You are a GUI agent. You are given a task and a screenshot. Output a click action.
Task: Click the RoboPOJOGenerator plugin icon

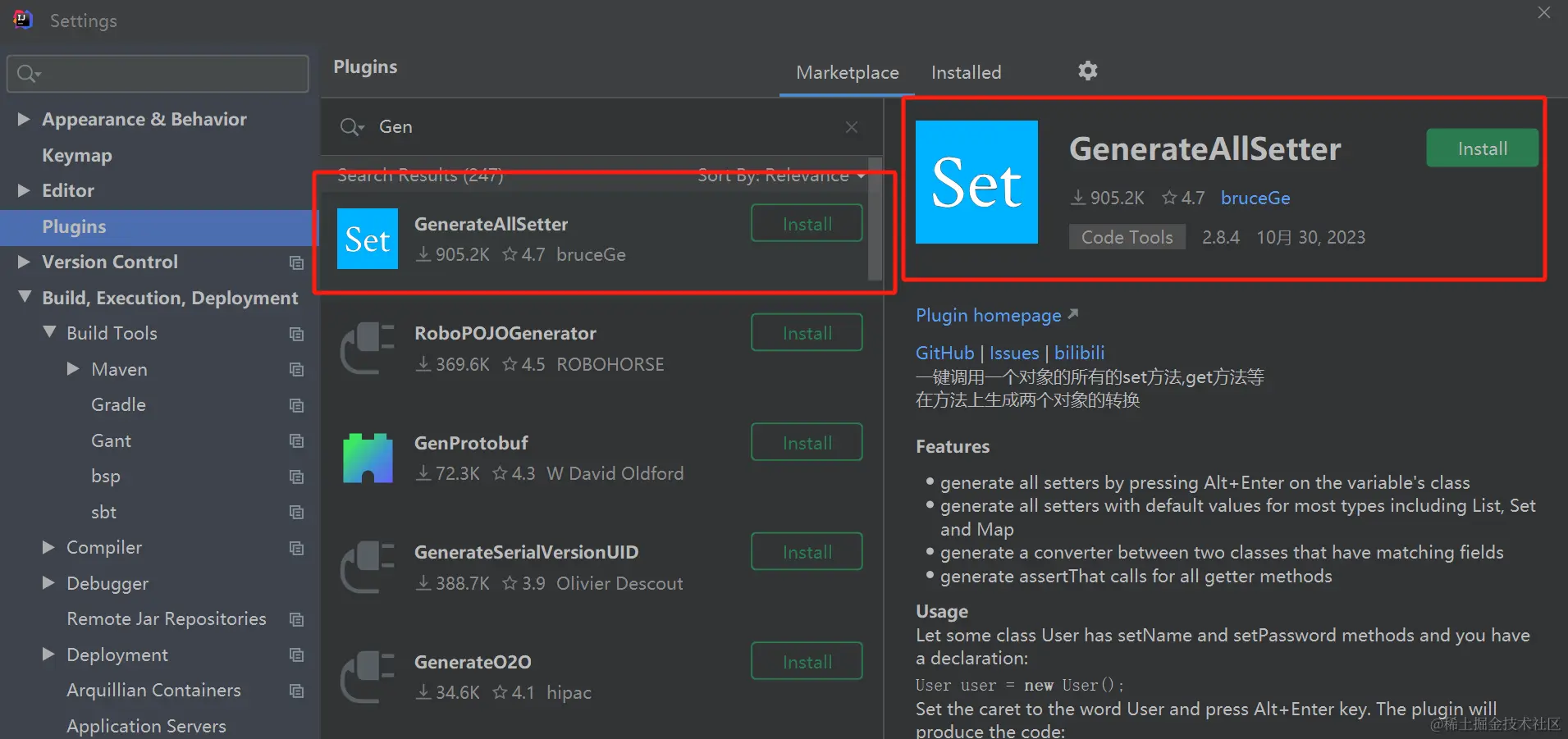(367, 348)
